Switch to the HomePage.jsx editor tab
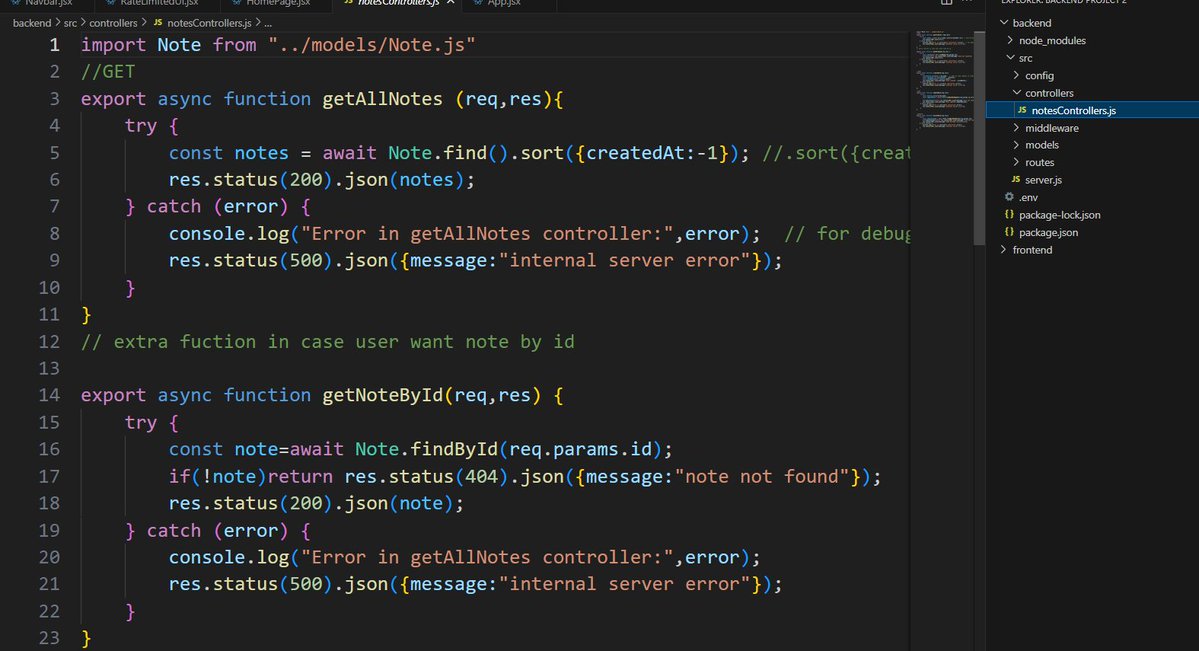1199x651 pixels. coord(278,2)
